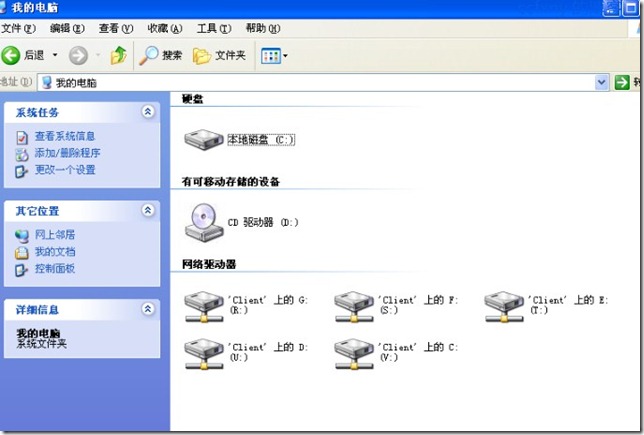This screenshot has height=435, width=644.
Task: Click the maximize window button
Action: pyautogui.click(x=630, y=8)
